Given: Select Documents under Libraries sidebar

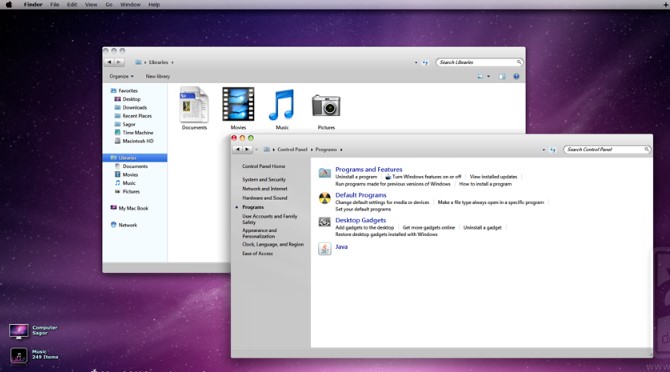Looking at the screenshot, I should point(131,166).
